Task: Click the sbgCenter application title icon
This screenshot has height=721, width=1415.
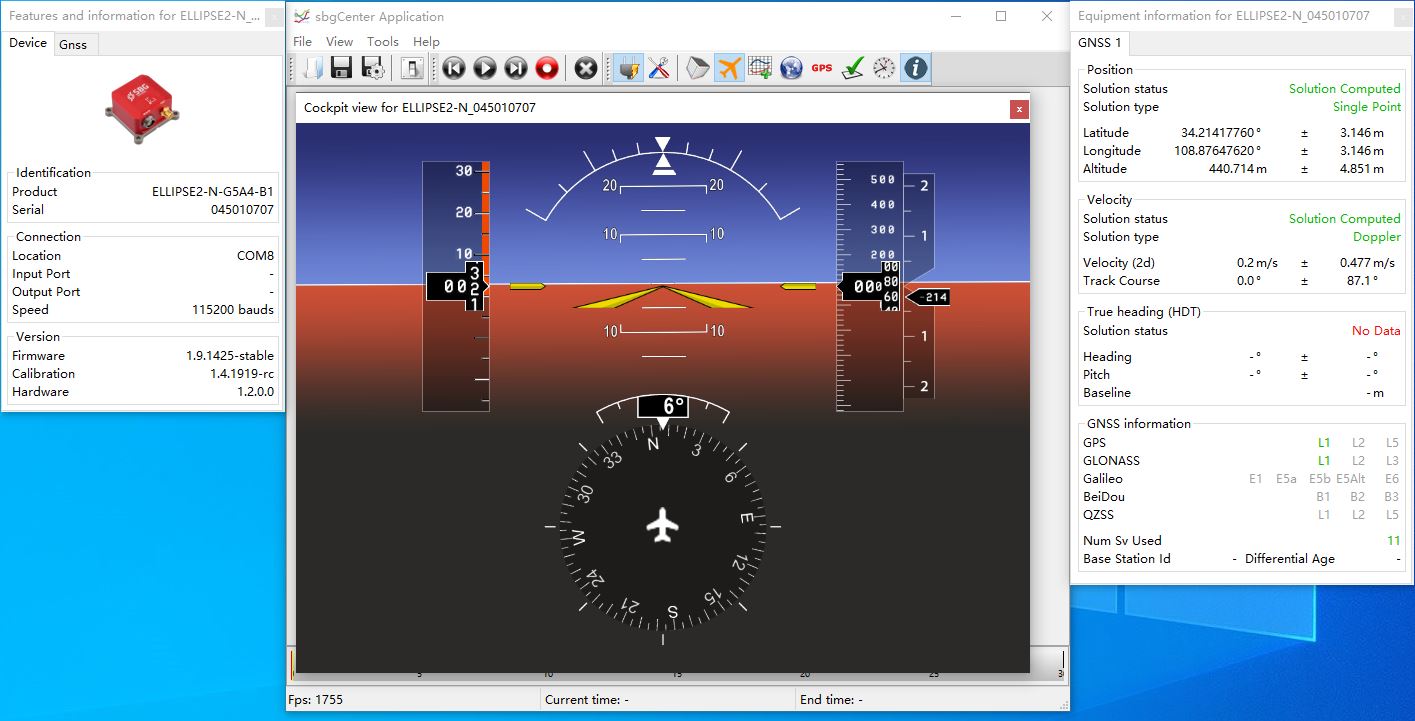Action: [x=301, y=16]
